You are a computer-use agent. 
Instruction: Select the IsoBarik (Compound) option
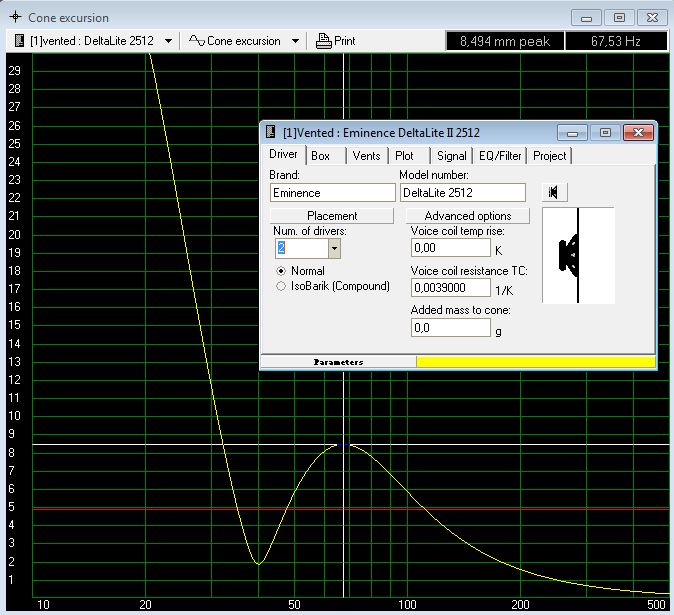(x=282, y=286)
